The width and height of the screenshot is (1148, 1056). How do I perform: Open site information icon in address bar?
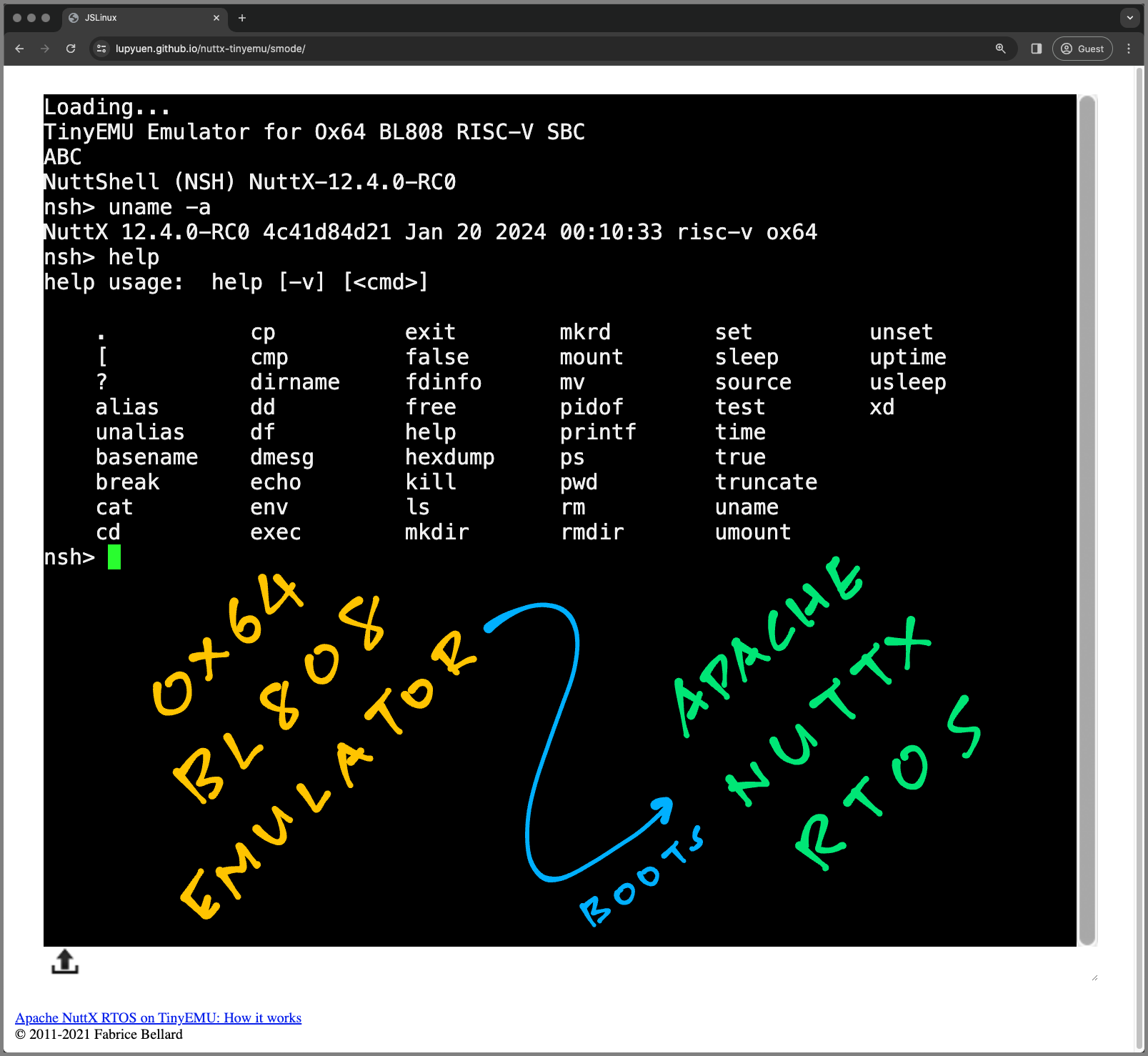point(101,49)
